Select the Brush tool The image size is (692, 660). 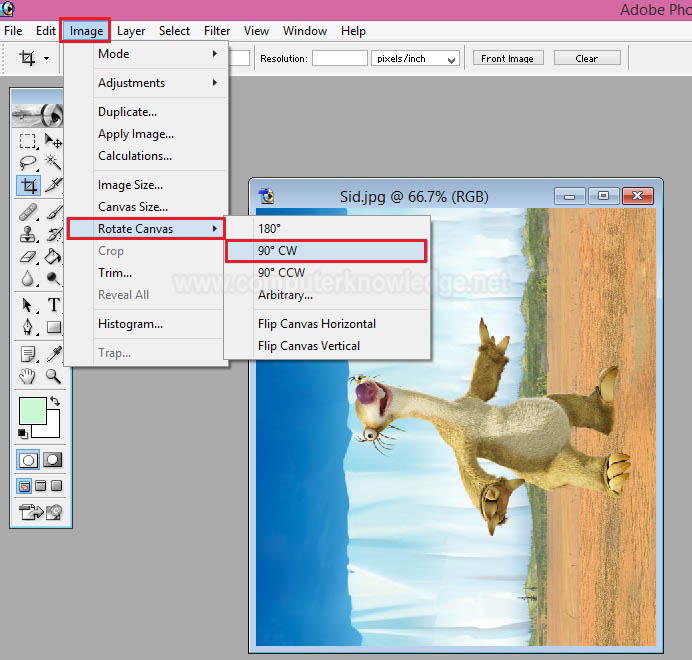click(x=53, y=212)
